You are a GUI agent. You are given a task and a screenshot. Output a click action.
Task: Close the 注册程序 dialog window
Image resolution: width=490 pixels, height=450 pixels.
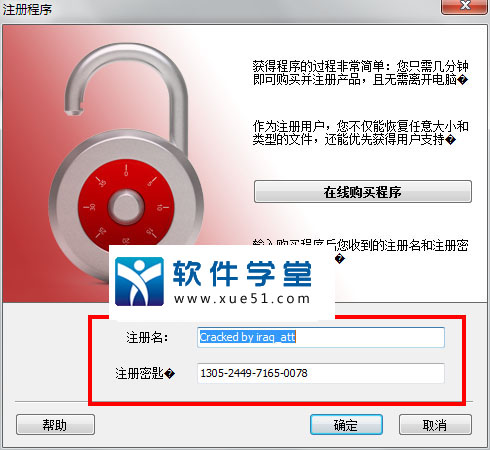[464, 6]
